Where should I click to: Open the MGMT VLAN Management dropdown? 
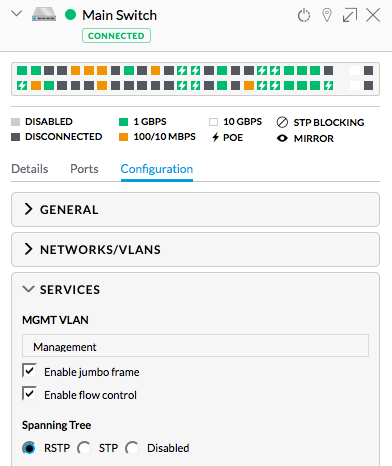(x=195, y=346)
